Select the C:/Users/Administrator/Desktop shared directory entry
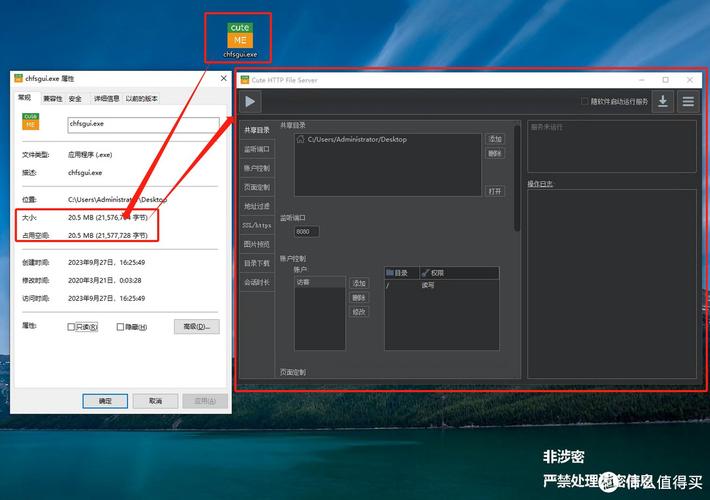 click(x=388, y=139)
